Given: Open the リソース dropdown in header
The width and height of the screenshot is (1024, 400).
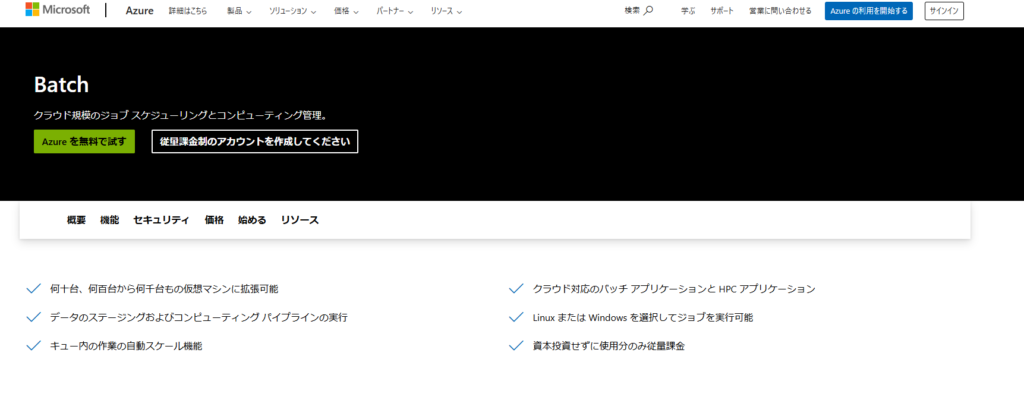Looking at the screenshot, I should [447, 11].
